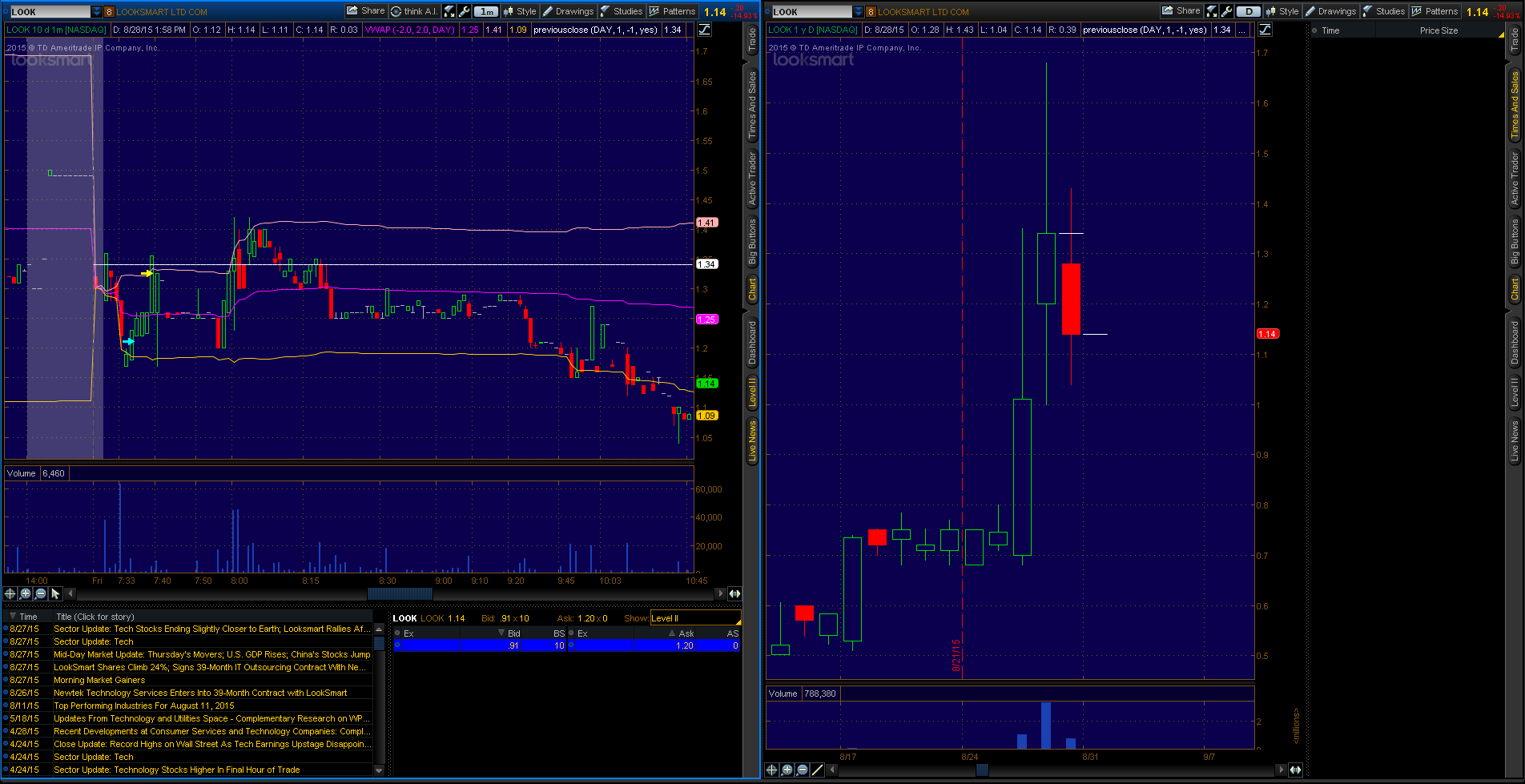Open the 1m timeframe selector on left chart
The image size is (1525, 784).
pyautogui.click(x=487, y=11)
